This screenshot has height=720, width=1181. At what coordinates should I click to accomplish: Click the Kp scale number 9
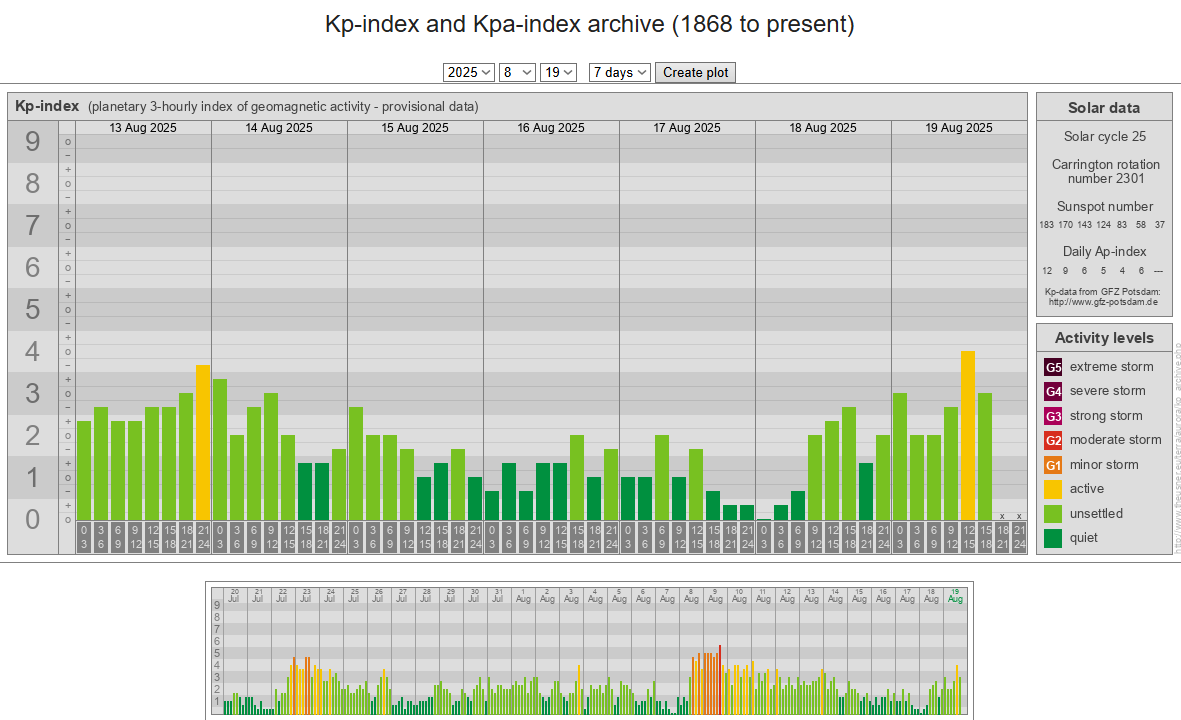point(32,142)
